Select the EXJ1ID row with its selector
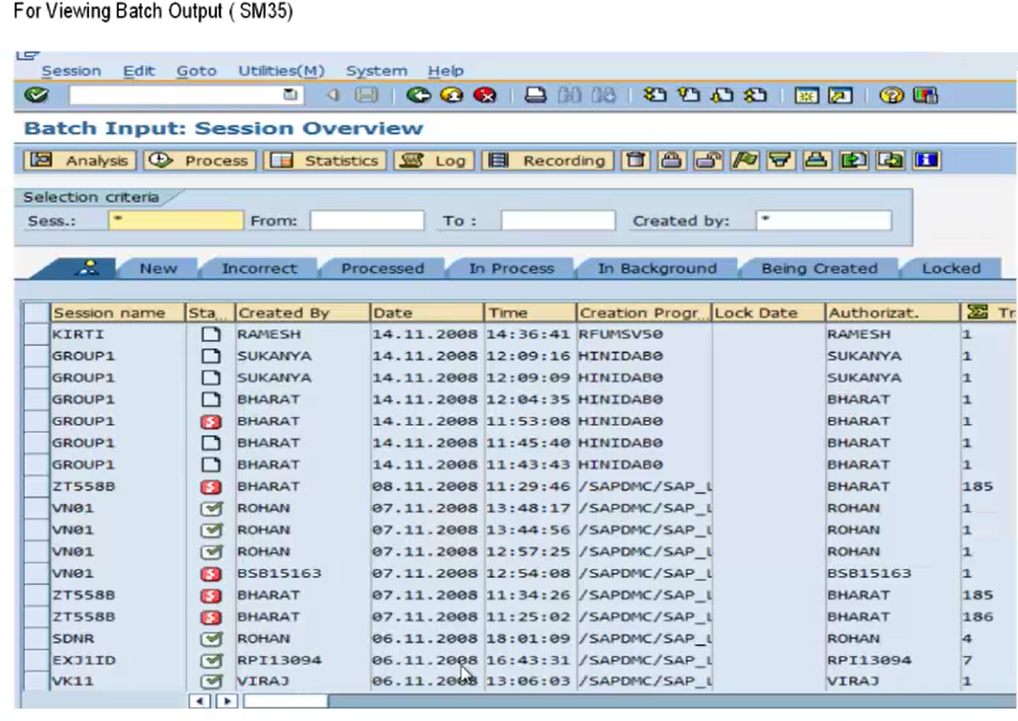Viewport: 1018px width, 721px height. [x=36, y=661]
